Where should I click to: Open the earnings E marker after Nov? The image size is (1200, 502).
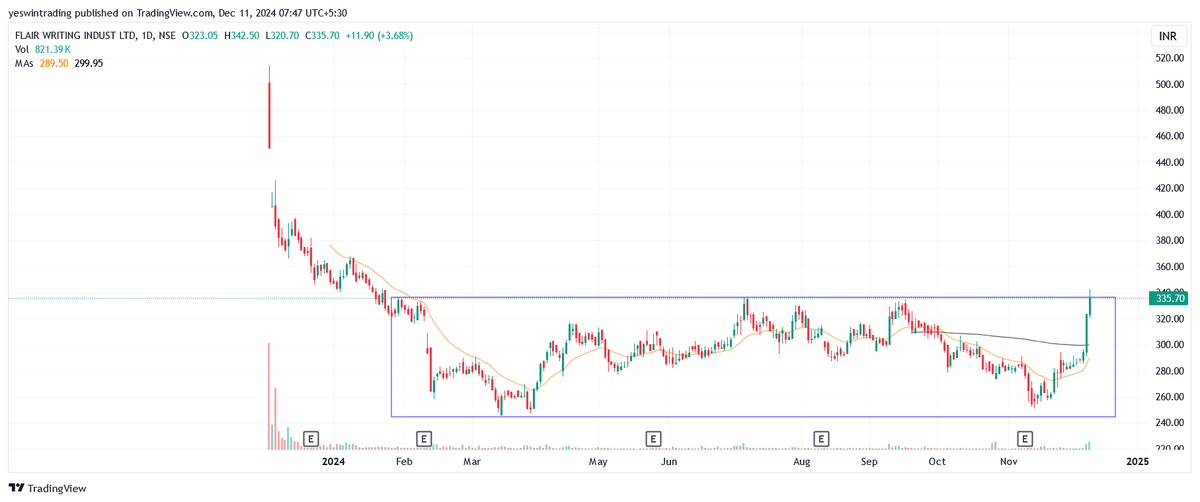click(x=1024, y=438)
